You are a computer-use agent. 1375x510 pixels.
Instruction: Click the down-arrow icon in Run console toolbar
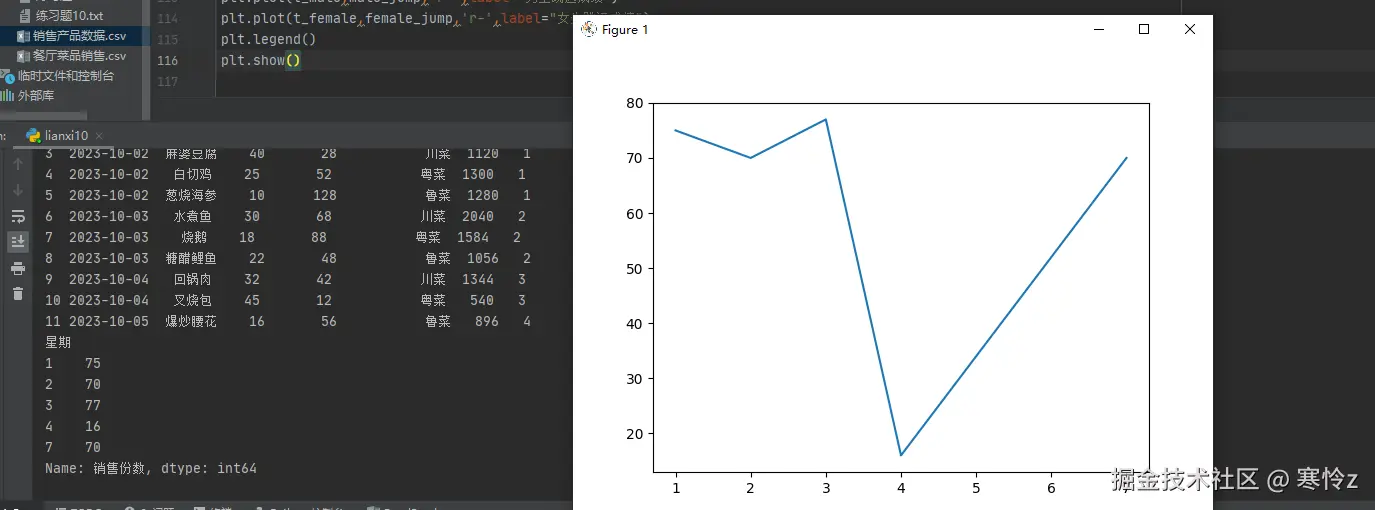tap(18, 190)
